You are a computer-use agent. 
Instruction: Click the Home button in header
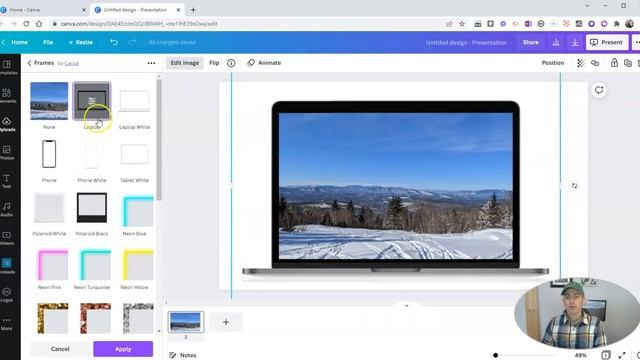point(19,42)
